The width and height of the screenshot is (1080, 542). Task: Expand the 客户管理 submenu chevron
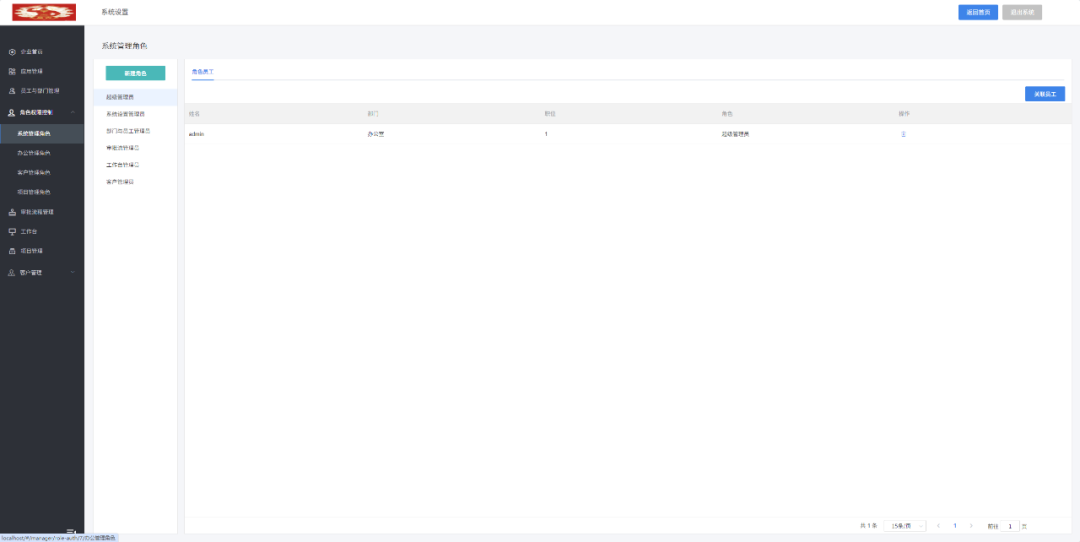(73, 273)
